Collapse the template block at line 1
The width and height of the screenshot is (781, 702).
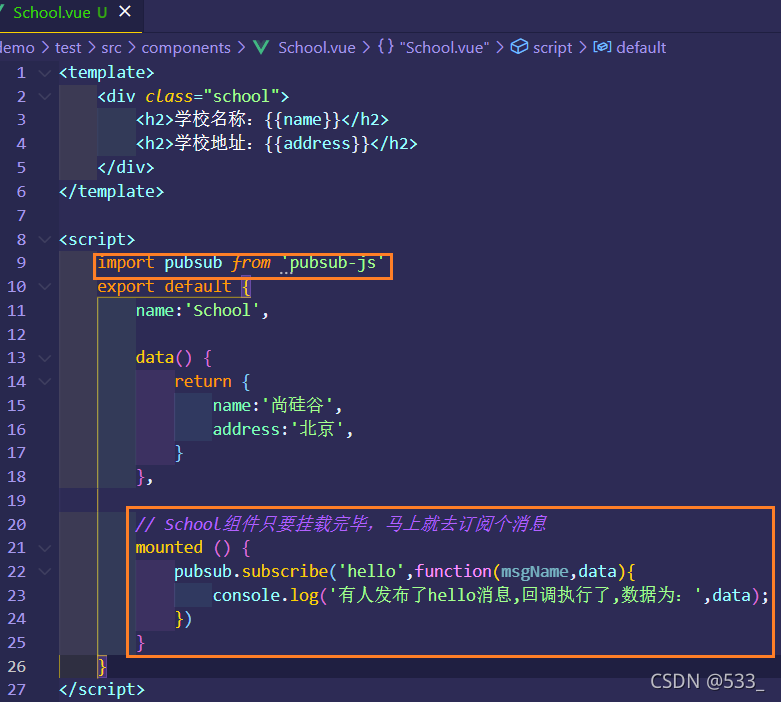(45, 73)
